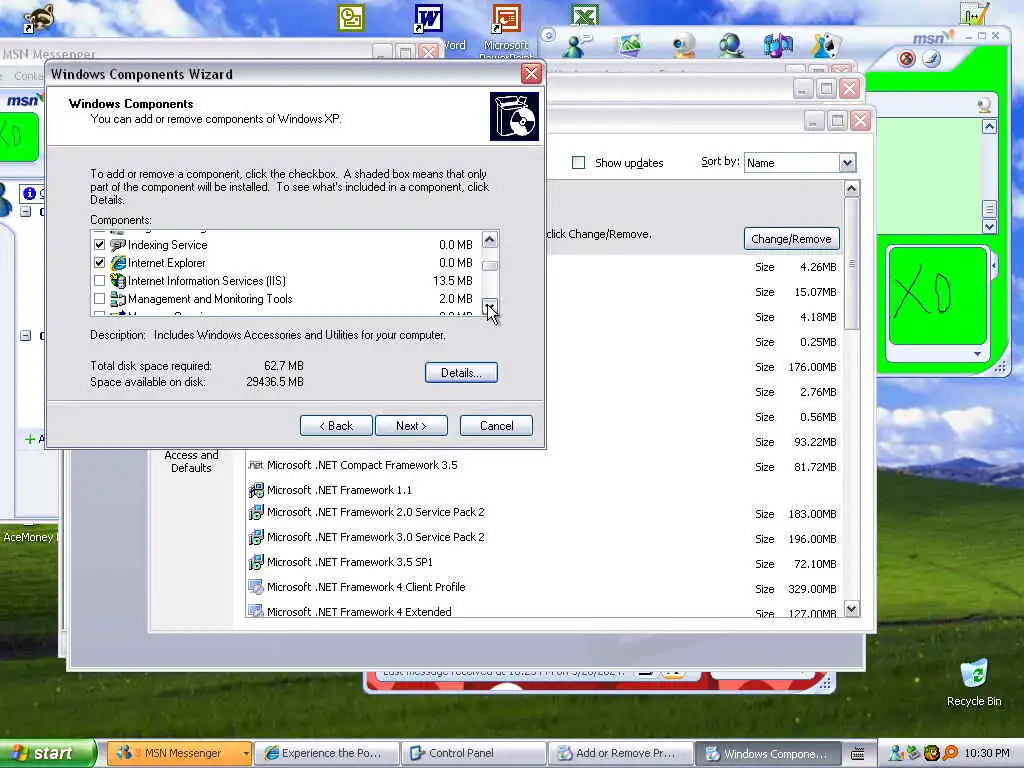
Task: Enable the Show updates checkbox
Action: pyautogui.click(x=579, y=163)
